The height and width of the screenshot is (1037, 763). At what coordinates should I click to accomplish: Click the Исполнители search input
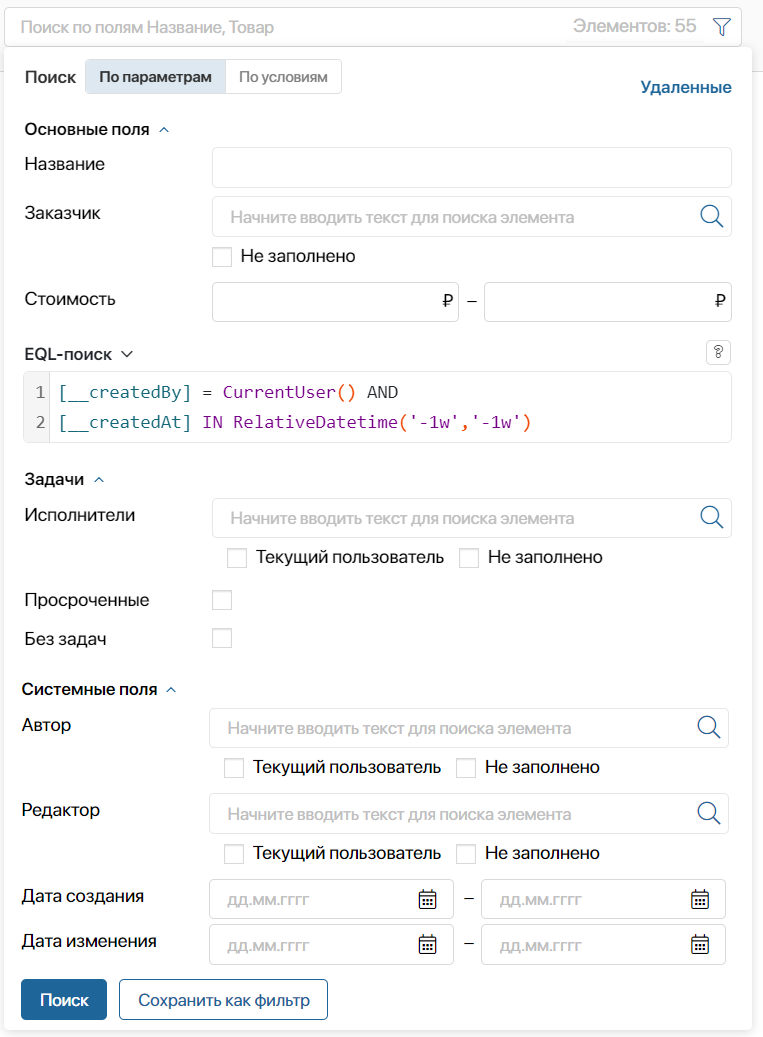pyautogui.click(x=471, y=518)
